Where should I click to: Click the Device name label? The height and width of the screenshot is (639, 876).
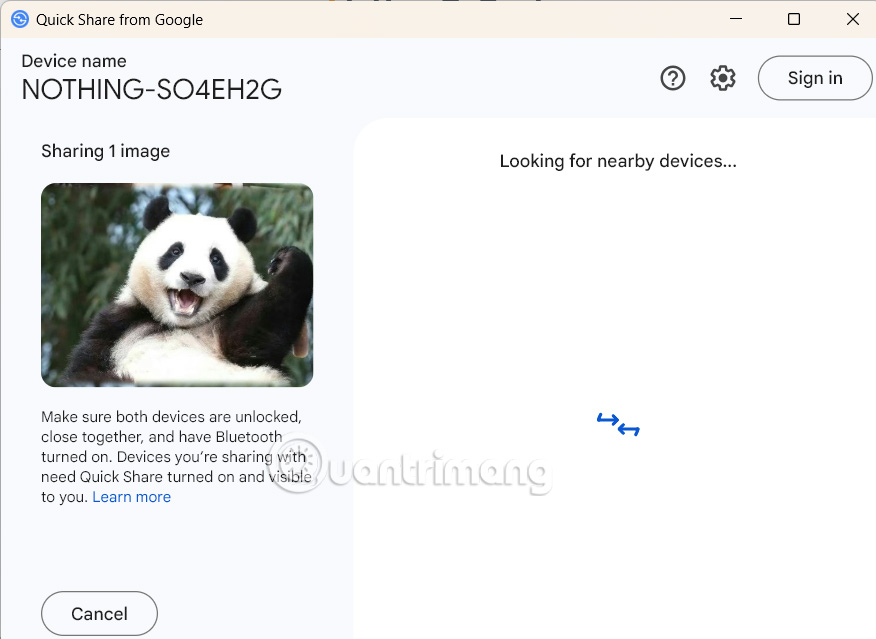click(73, 61)
